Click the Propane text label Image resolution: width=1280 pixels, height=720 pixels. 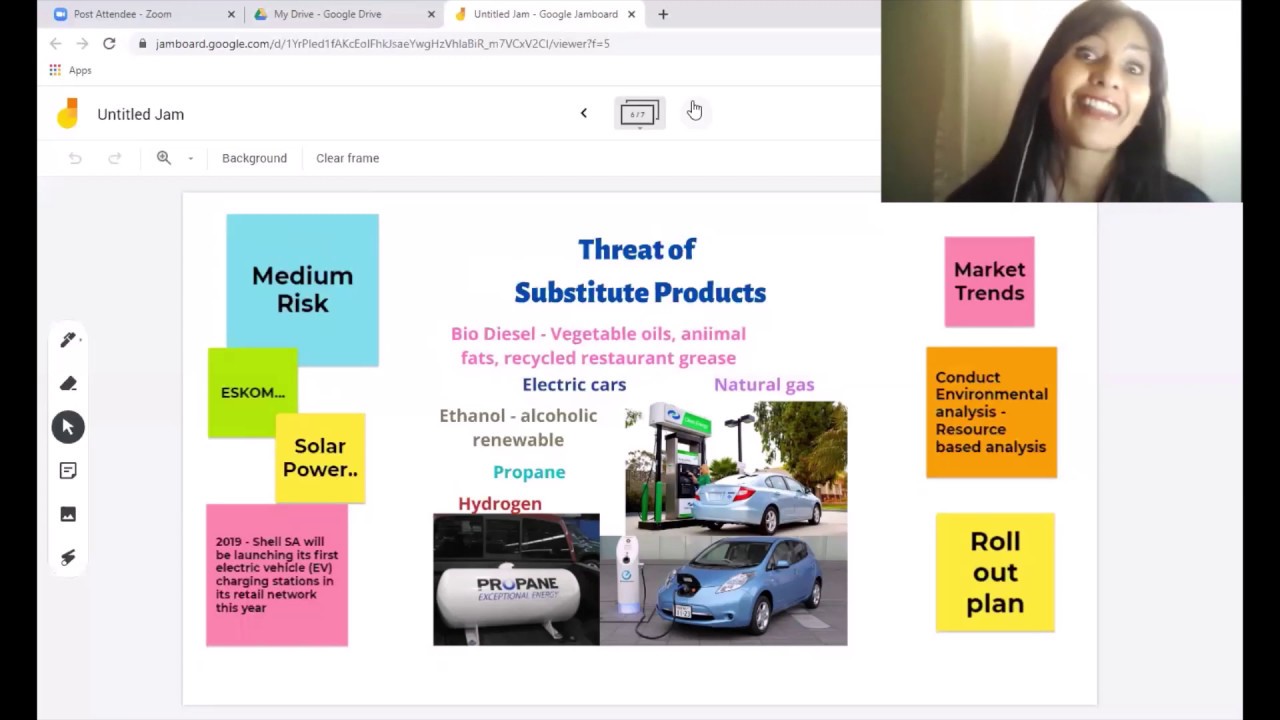point(529,472)
